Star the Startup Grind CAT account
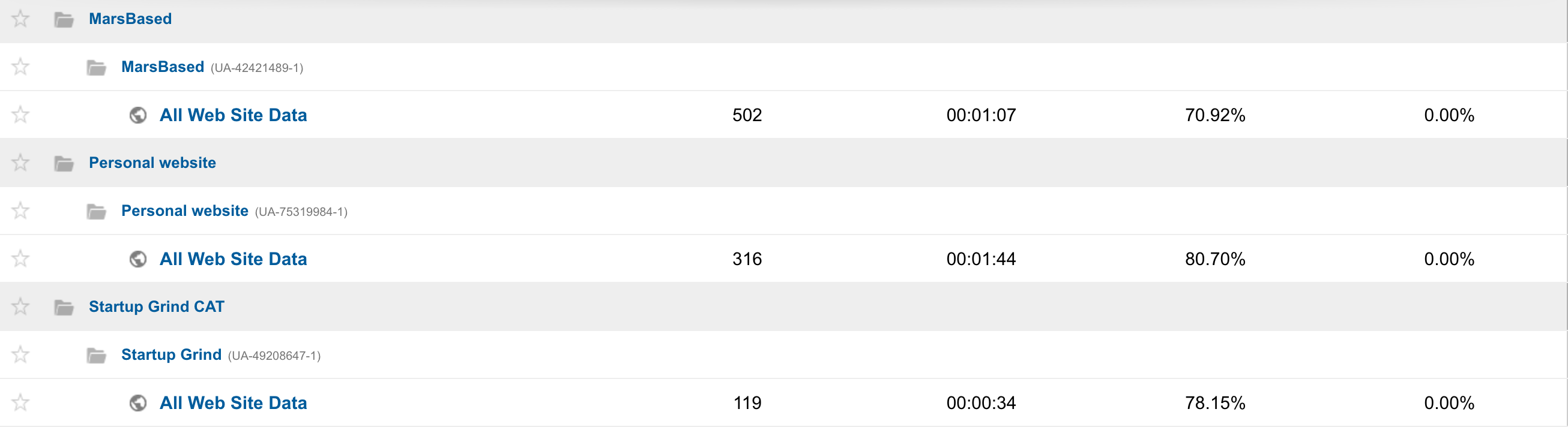This screenshot has width=1568, height=427. [x=20, y=306]
